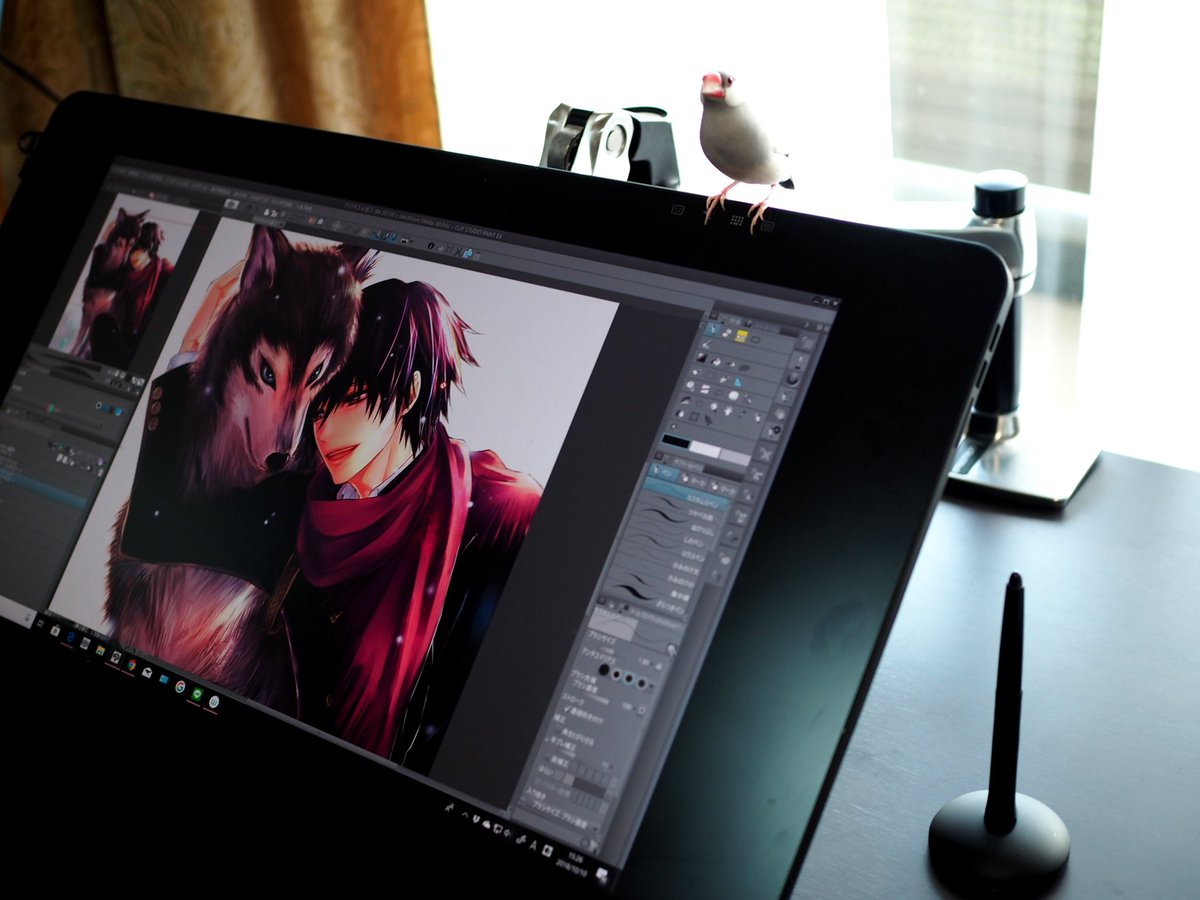Switch to the middle sub tool group tab
Viewport: 1200px width, 900px height.
(693, 479)
